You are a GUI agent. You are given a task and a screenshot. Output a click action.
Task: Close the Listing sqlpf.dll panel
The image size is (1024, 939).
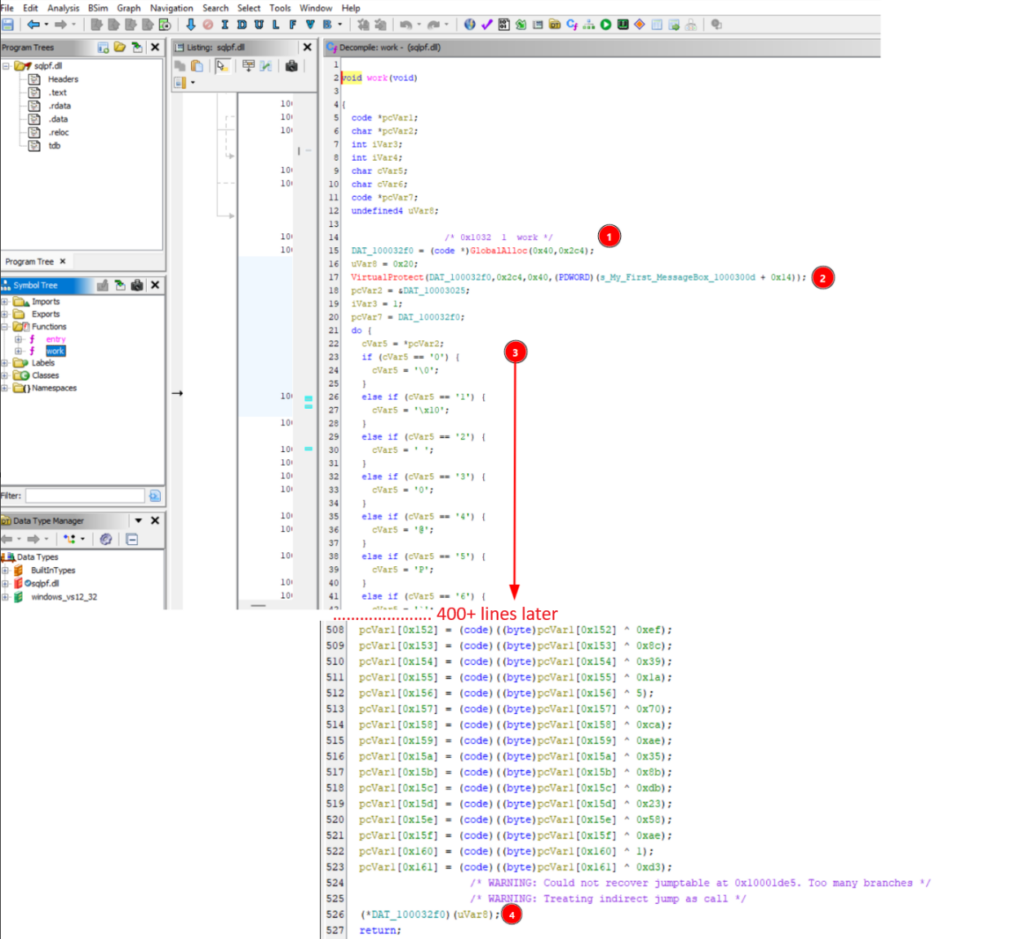(x=307, y=47)
